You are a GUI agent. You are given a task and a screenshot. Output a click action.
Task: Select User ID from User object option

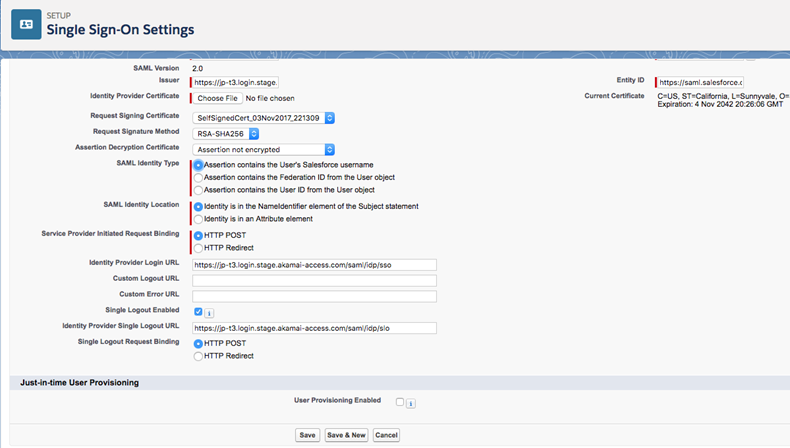tap(198, 190)
